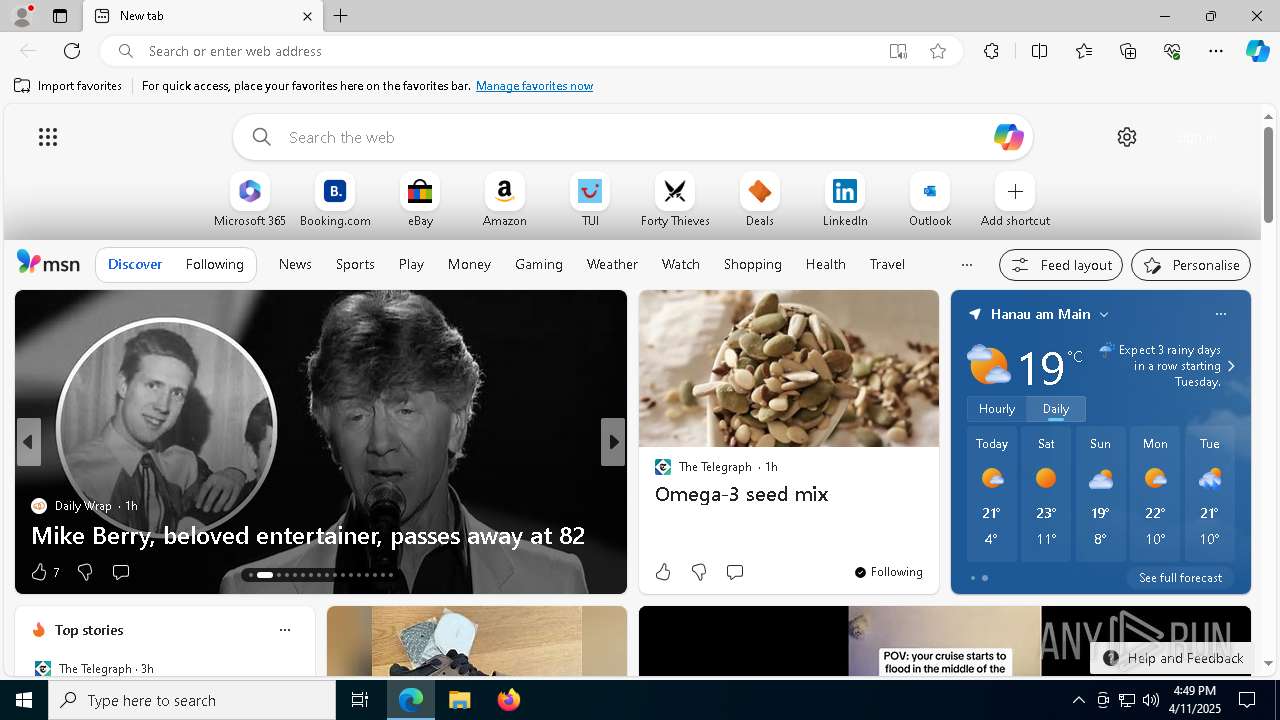The image size is (1280, 720).
Task: Click the page vertical scrollbar thumb
Action: click(x=1268, y=174)
